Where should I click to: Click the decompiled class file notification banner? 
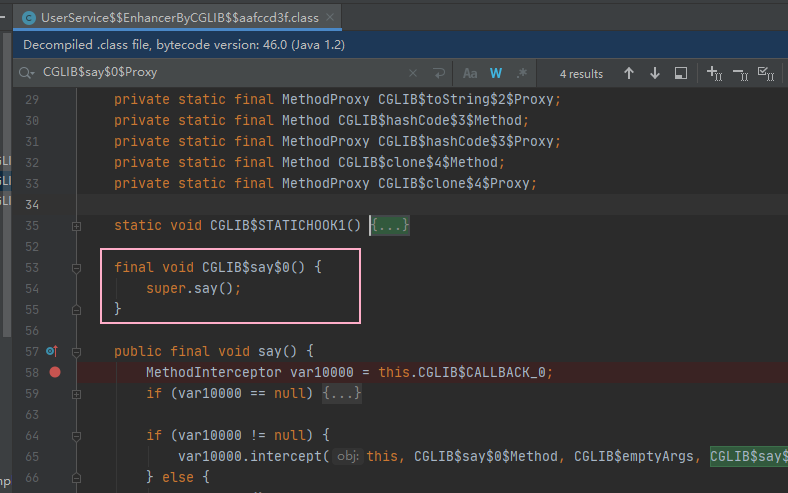(401, 45)
